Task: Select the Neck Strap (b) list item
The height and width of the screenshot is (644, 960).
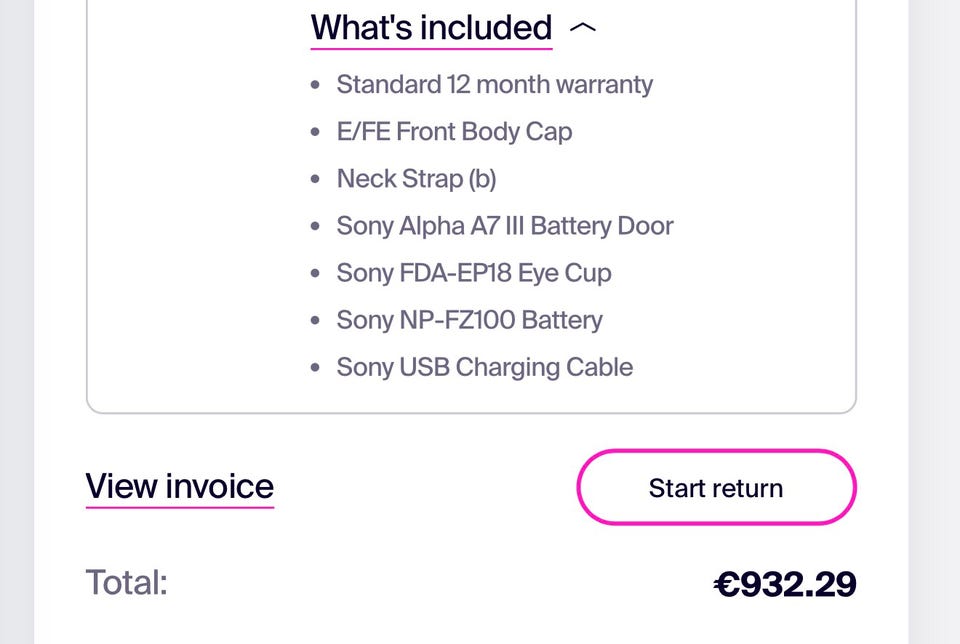Action: (x=416, y=179)
